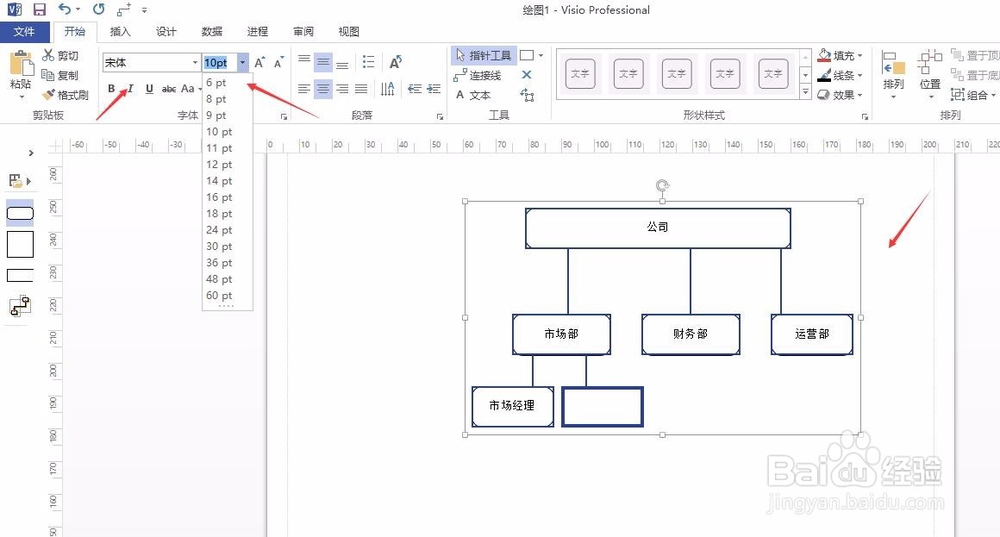This screenshot has width=1000, height=537.
Task: Open the shapes stencil menu icon
Action: (19, 181)
